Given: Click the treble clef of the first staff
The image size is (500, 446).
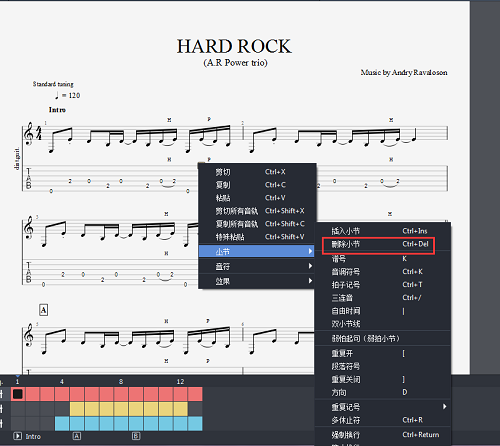Looking at the screenshot, I should pyautogui.click(x=29, y=134).
